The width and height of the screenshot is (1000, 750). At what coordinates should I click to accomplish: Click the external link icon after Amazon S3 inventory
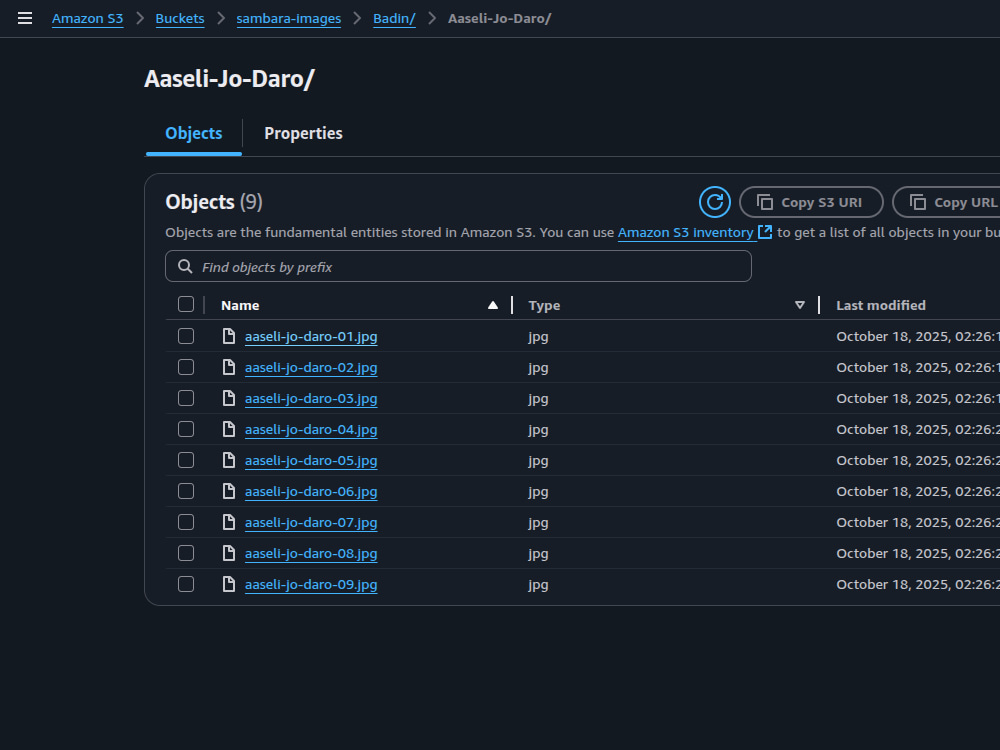point(765,232)
